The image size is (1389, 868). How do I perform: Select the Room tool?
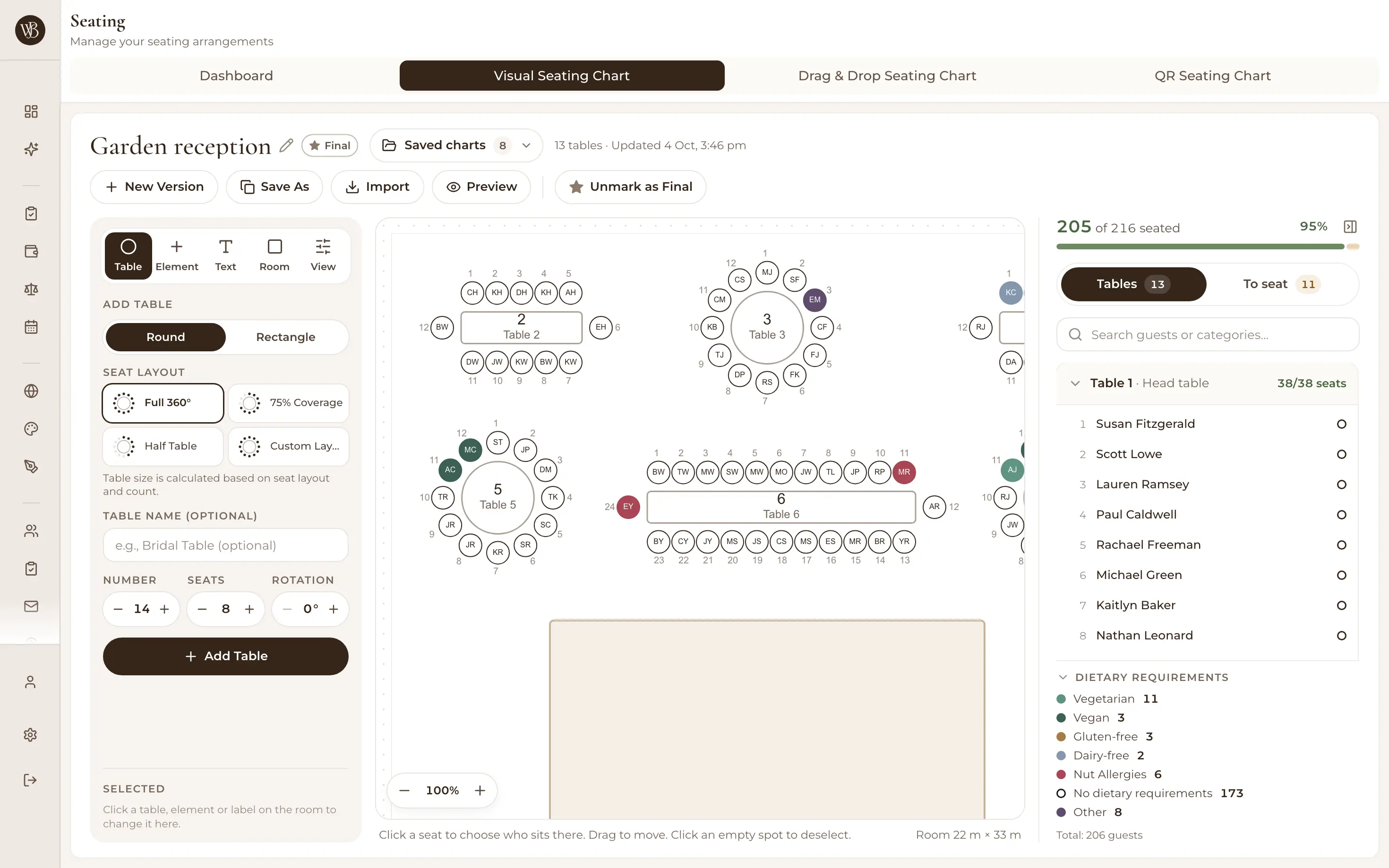pyautogui.click(x=274, y=255)
